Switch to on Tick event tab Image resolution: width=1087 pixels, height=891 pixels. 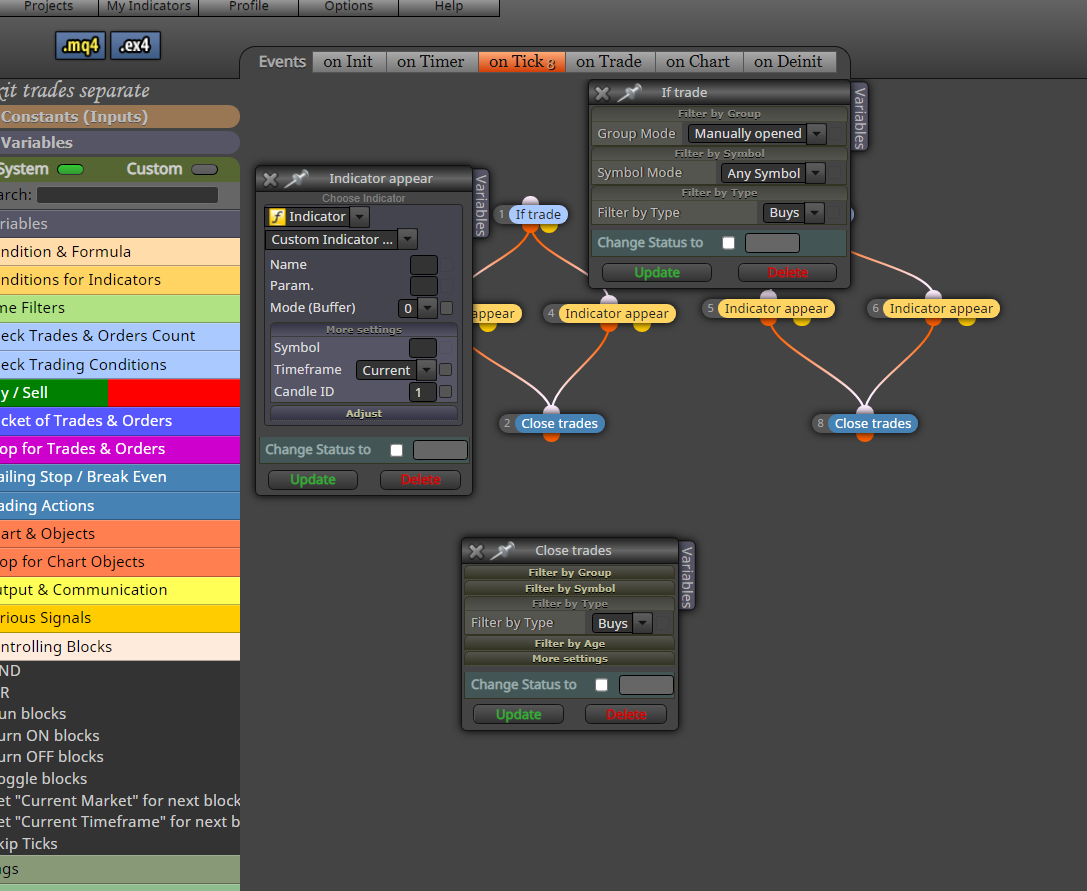click(521, 62)
